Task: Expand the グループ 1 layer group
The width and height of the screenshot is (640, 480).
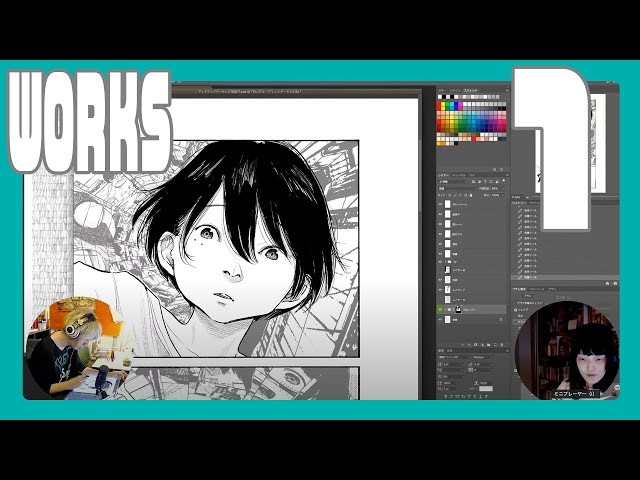Action: point(446,310)
